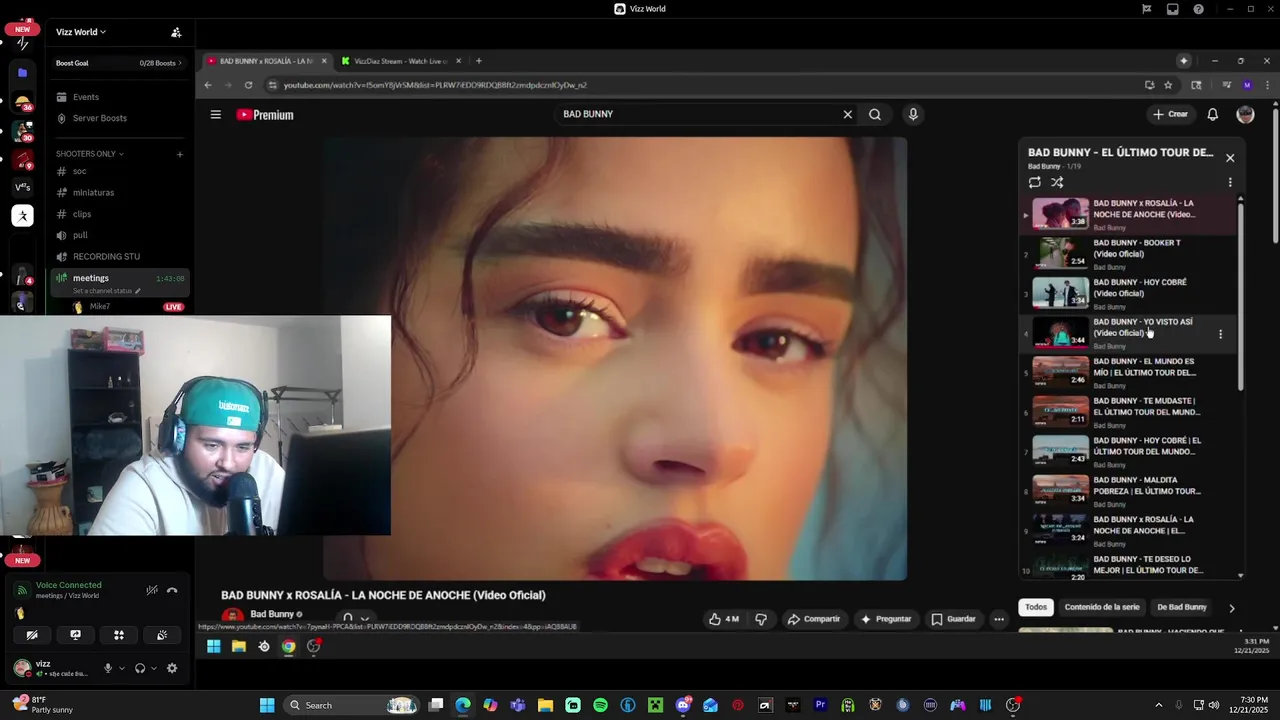Expand Discord headphone output options
This screenshot has width=1280, height=720.
click(153, 668)
